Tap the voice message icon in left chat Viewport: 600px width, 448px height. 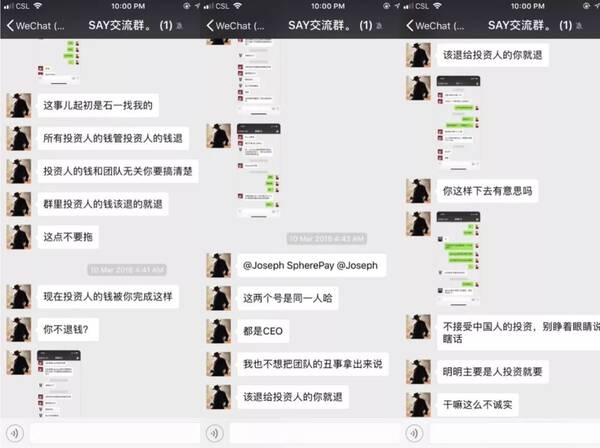[15, 433]
